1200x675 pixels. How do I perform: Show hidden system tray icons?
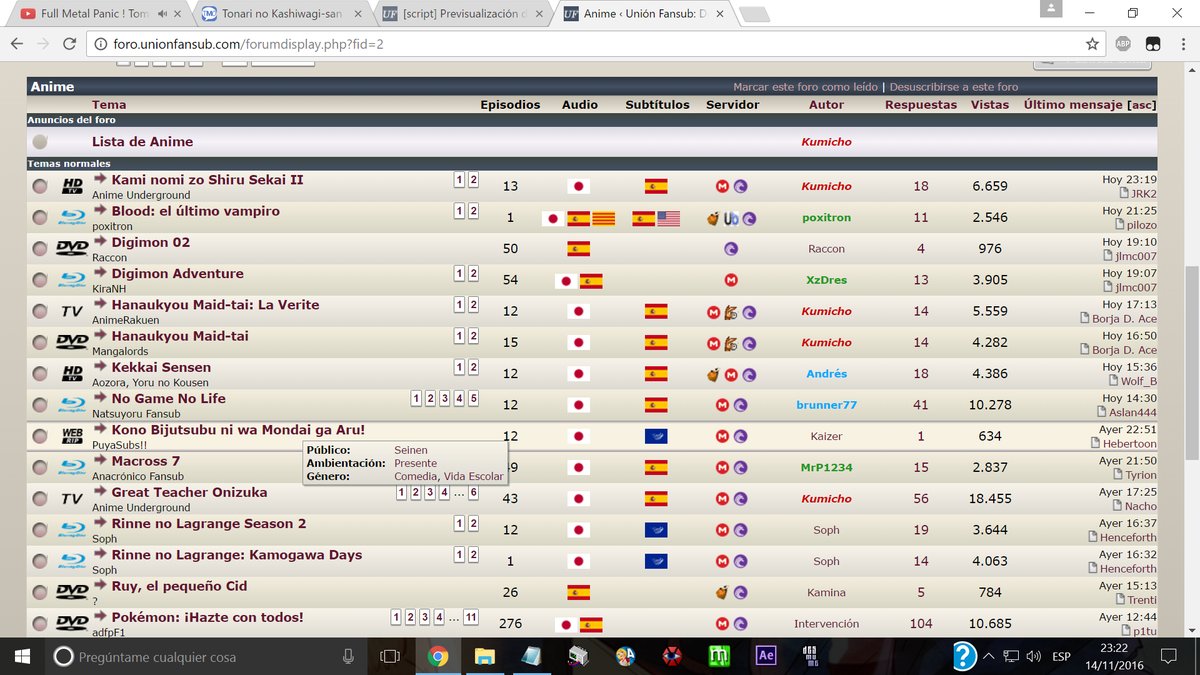(x=988, y=656)
